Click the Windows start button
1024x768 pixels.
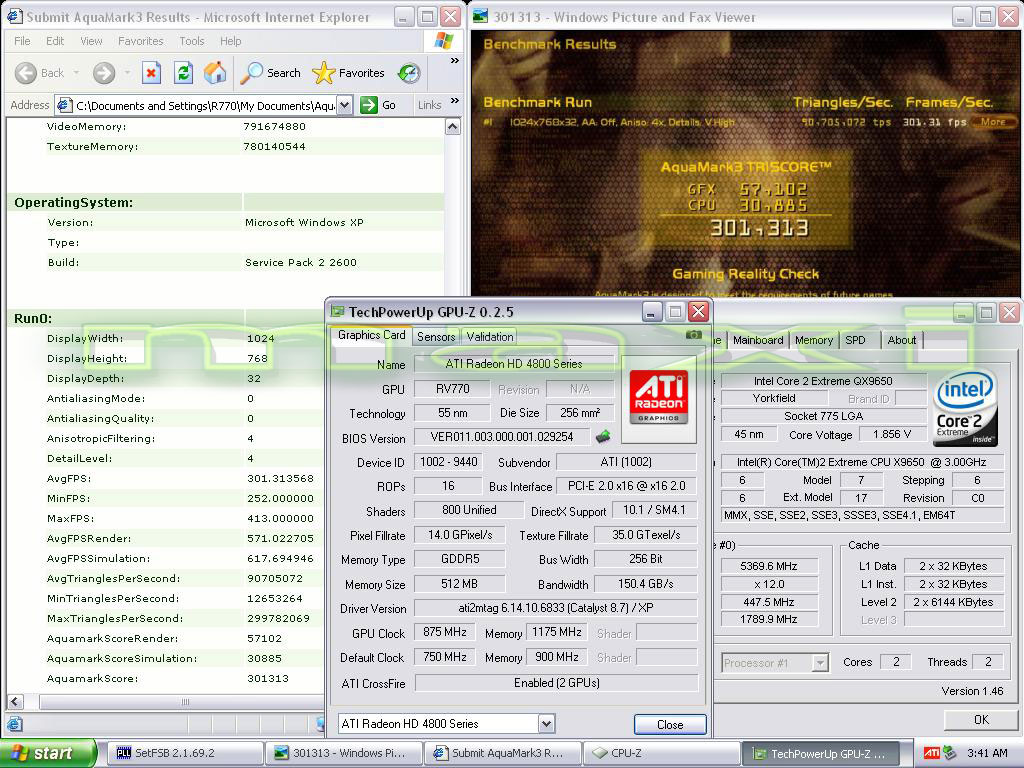(48, 753)
